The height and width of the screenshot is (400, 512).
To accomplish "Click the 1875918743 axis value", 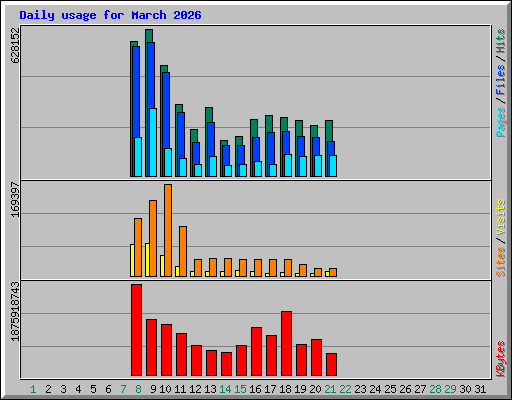I will click(x=15, y=312).
